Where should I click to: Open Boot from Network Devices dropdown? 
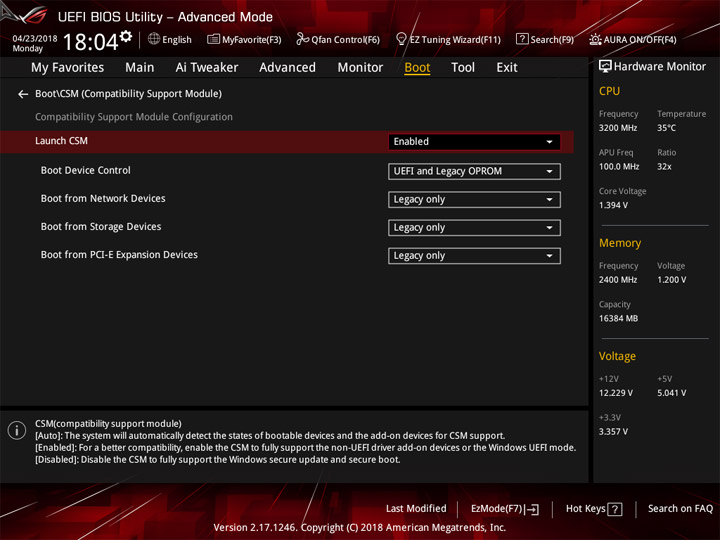(474, 200)
